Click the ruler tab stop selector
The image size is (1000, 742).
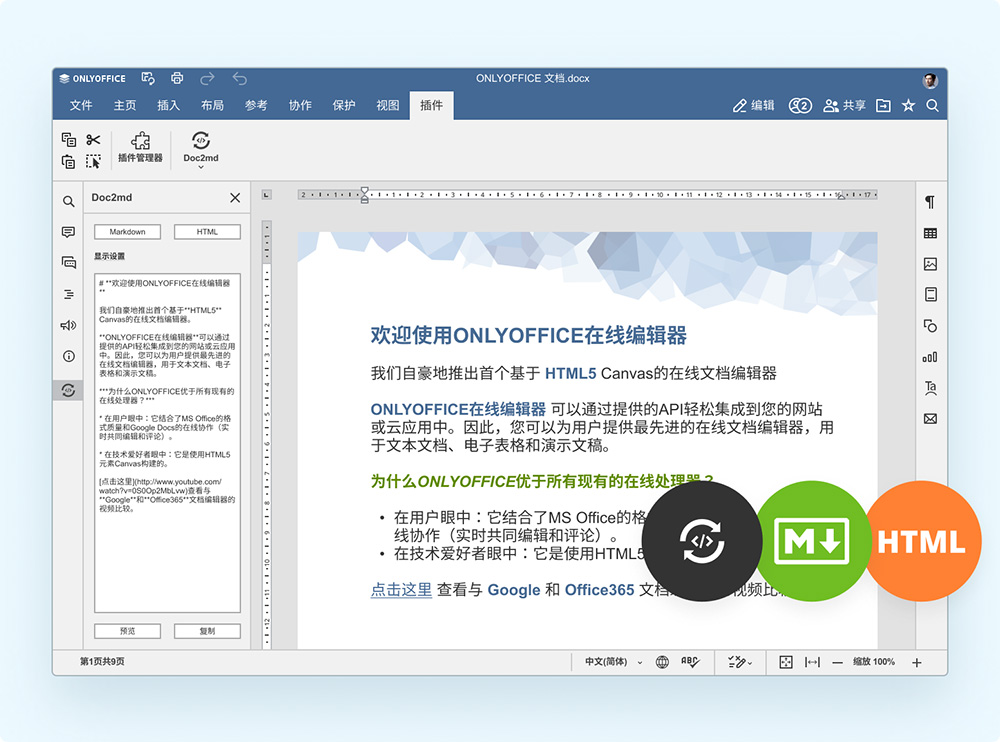[267, 195]
